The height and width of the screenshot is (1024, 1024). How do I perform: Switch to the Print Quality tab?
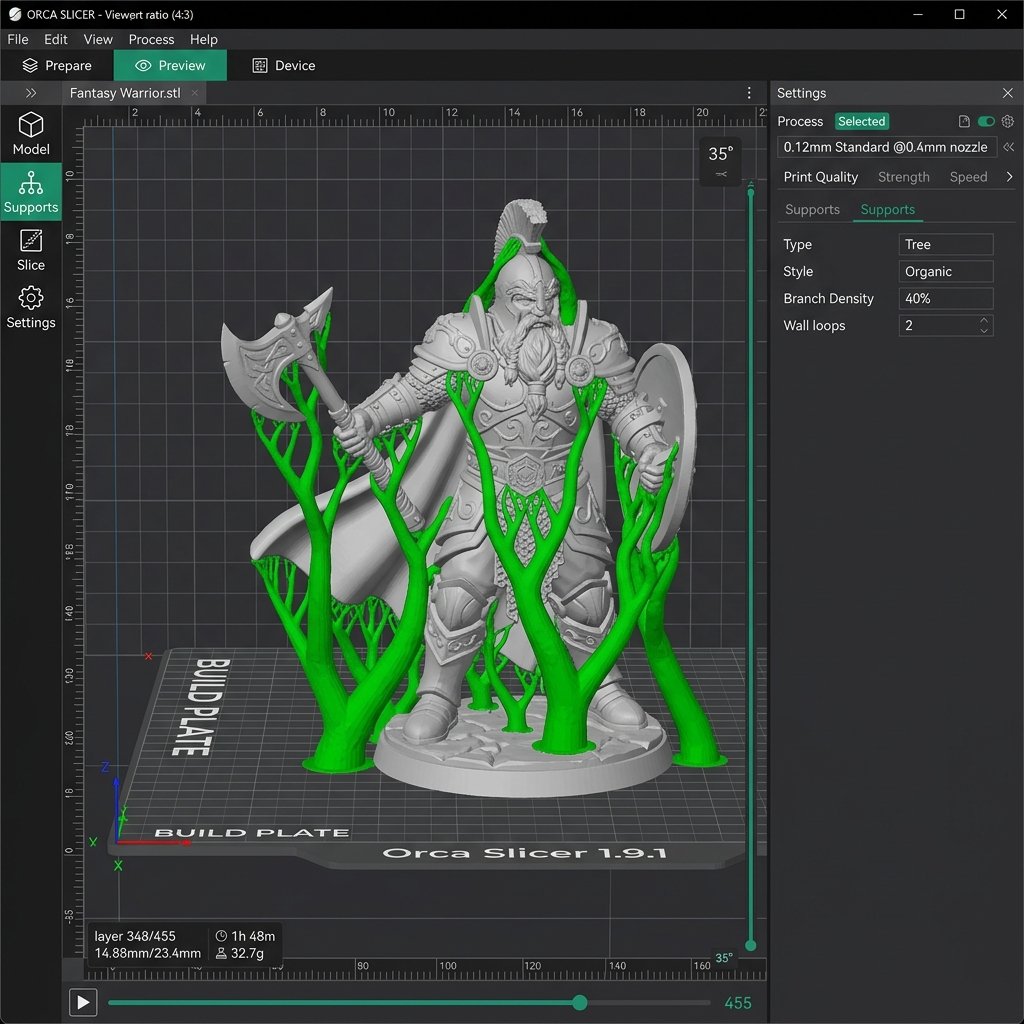pyautogui.click(x=820, y=177)
